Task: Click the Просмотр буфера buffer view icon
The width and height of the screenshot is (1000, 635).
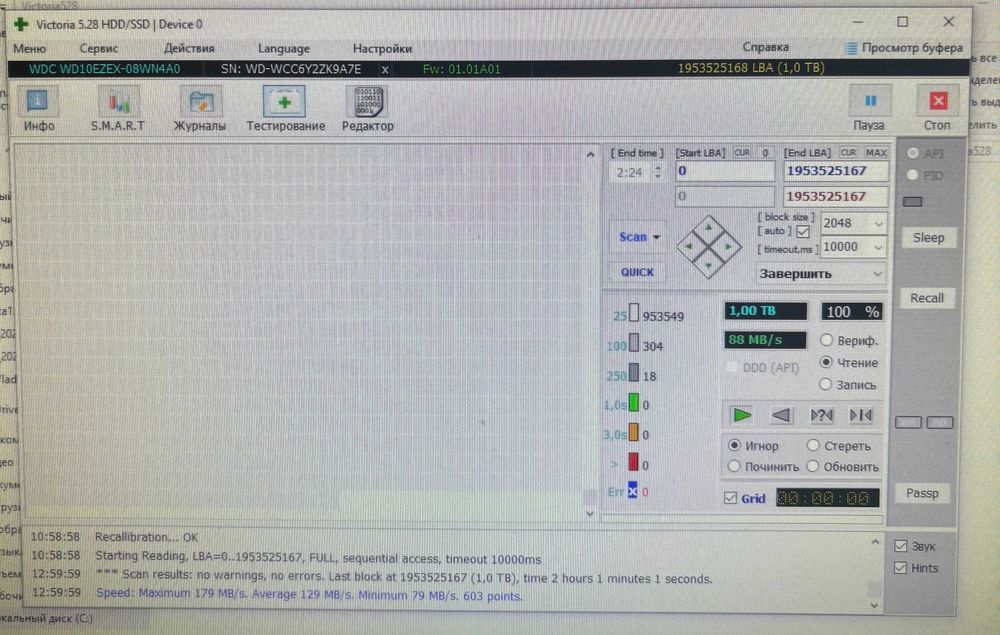Action: tap(851, 48)
